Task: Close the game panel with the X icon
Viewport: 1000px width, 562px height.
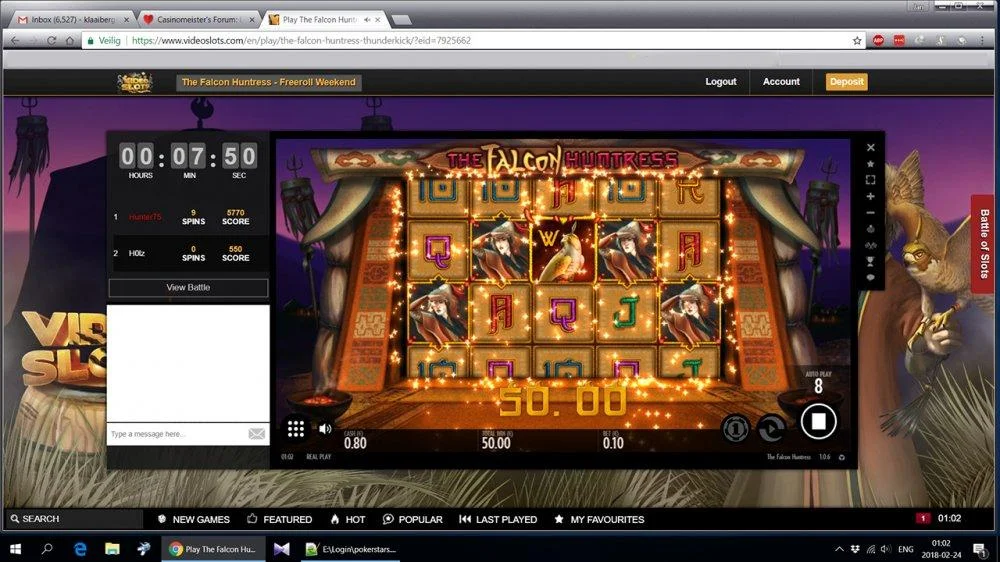Action: 871,147
